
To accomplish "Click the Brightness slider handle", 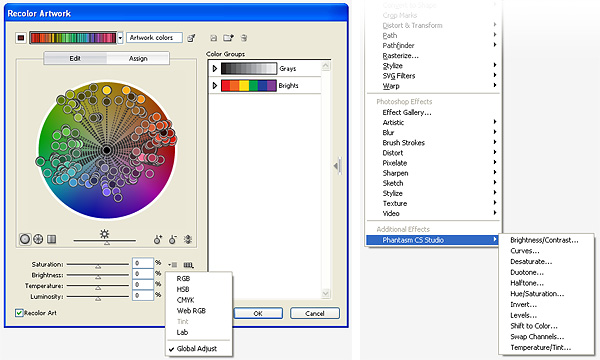I will click(x=98, y=277).
